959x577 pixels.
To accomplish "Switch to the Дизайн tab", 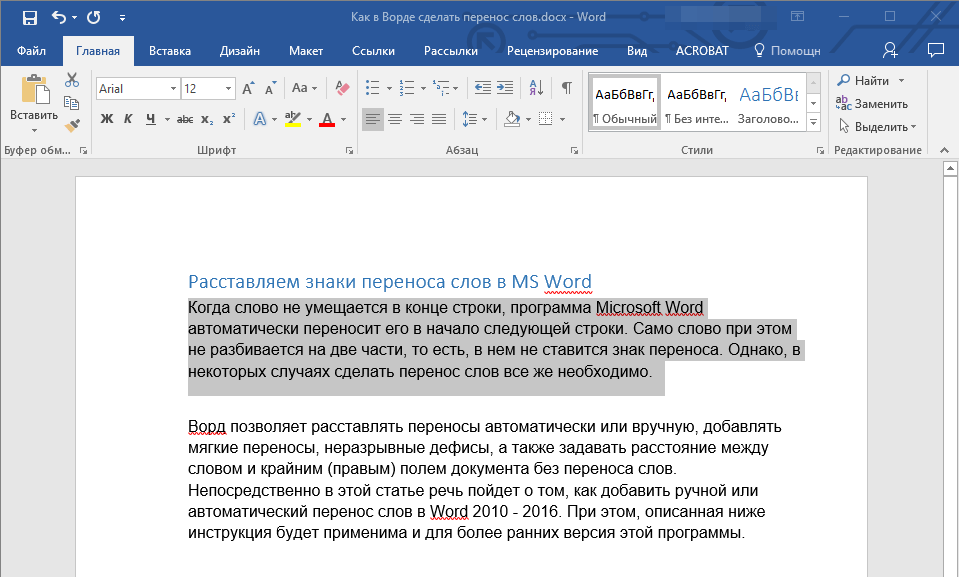I will (240, 51).
